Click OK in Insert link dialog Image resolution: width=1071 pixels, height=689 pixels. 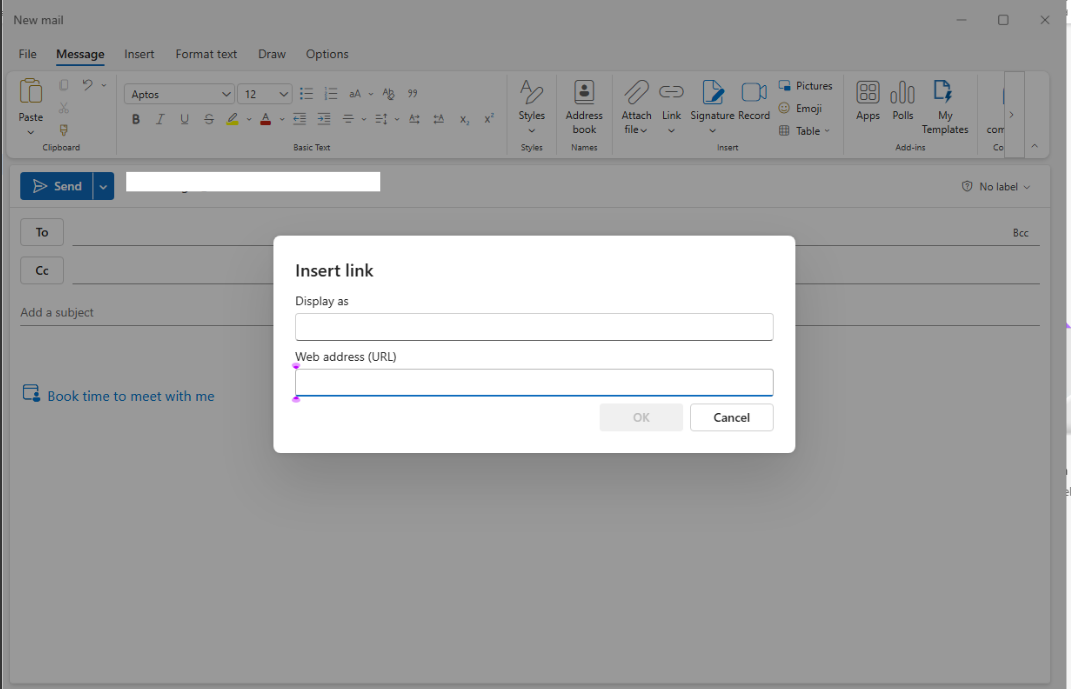641,417
